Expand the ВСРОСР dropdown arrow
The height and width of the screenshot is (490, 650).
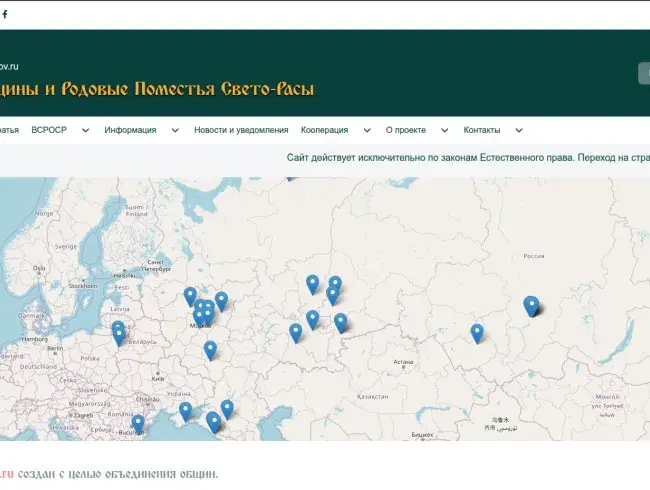tap(85, 130)
